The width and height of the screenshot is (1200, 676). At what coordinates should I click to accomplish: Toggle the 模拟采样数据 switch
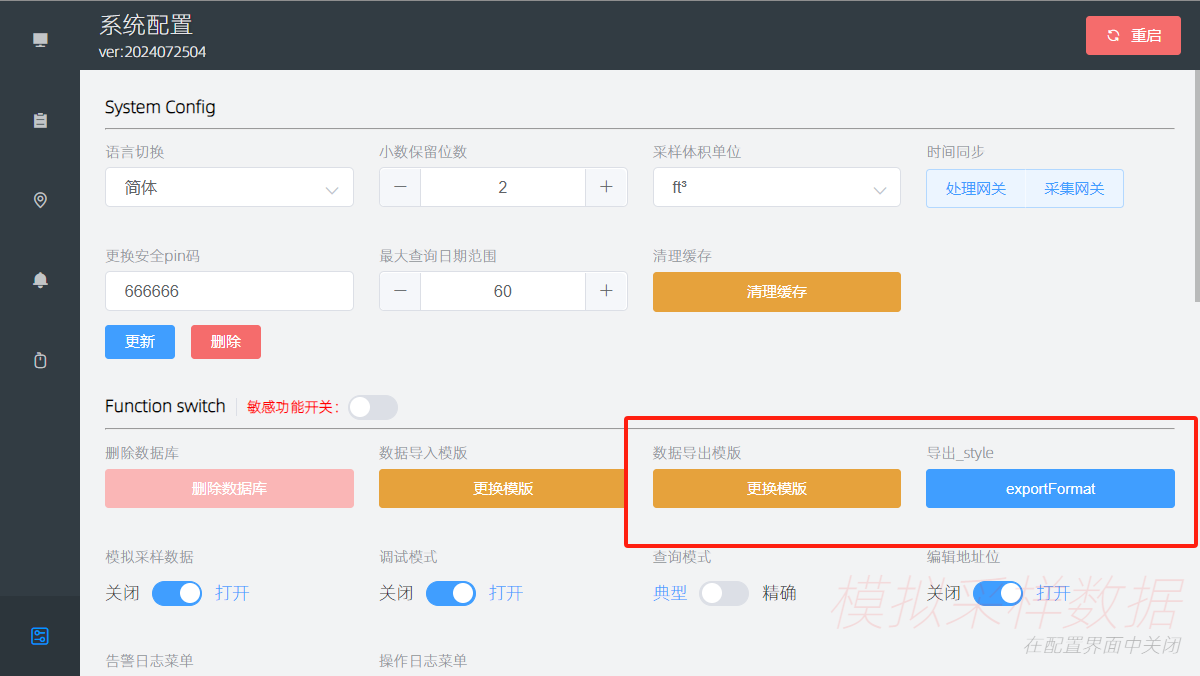pos(177,593)
